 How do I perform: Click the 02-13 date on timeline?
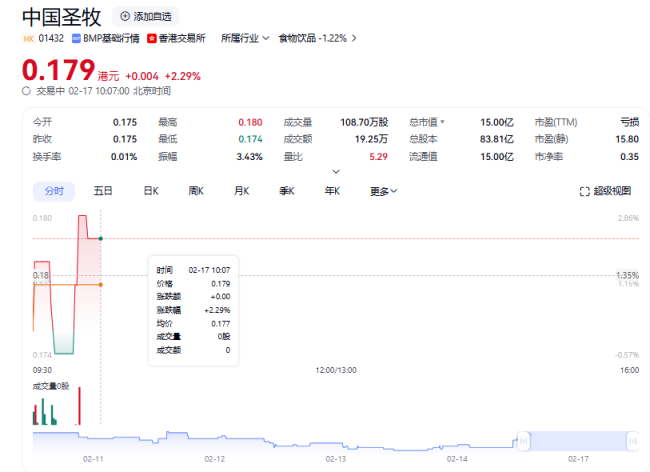click(x=336, y=459)
